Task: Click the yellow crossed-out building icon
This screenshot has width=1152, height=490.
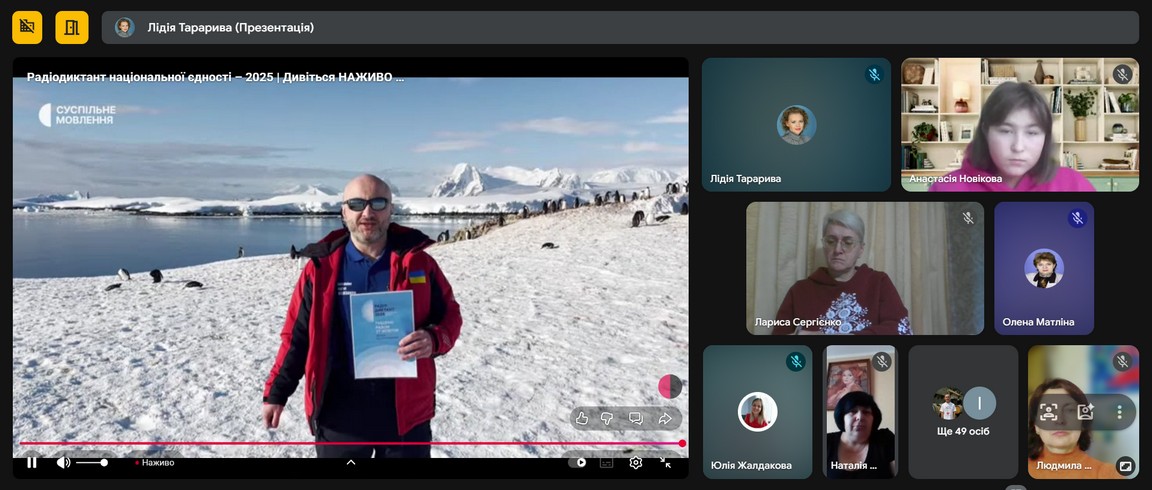Action: point(27,27)
